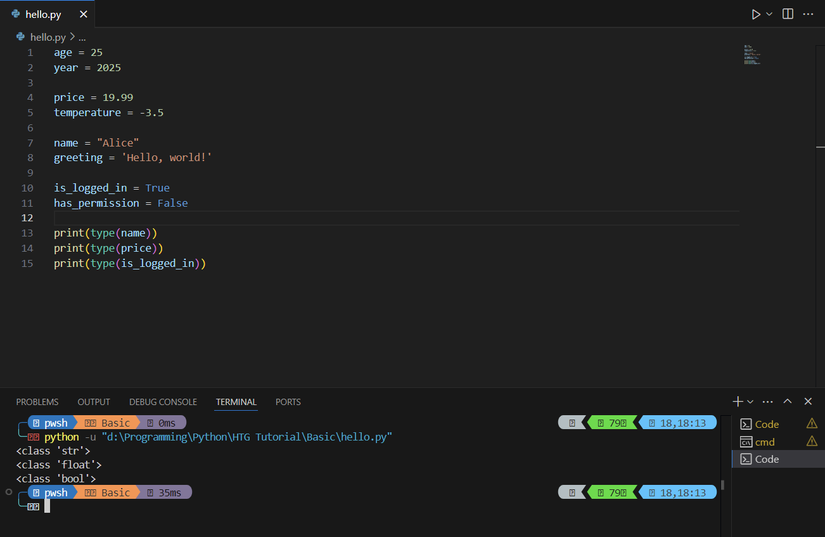Open the run options dropdown arrow
The image size is (825, 537).
[x=769, y=14]
